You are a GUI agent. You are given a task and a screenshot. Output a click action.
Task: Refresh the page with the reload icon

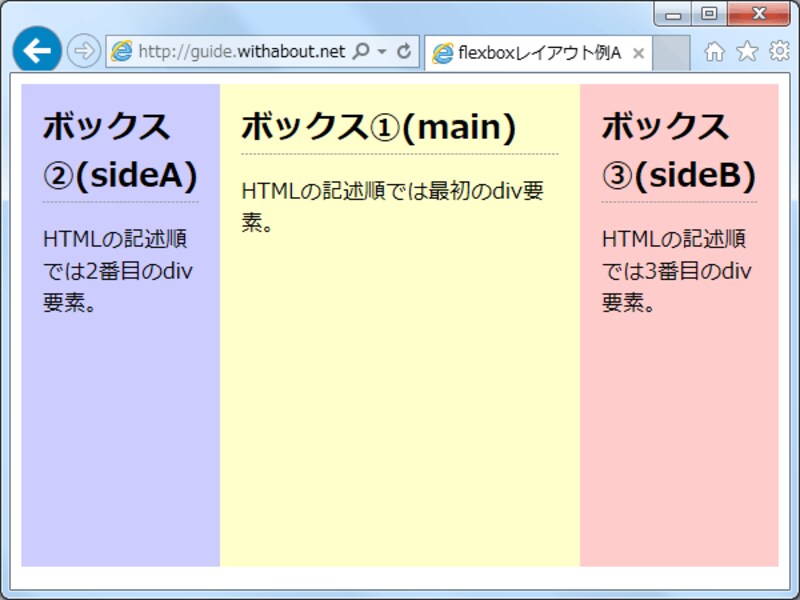pos(404,51)
